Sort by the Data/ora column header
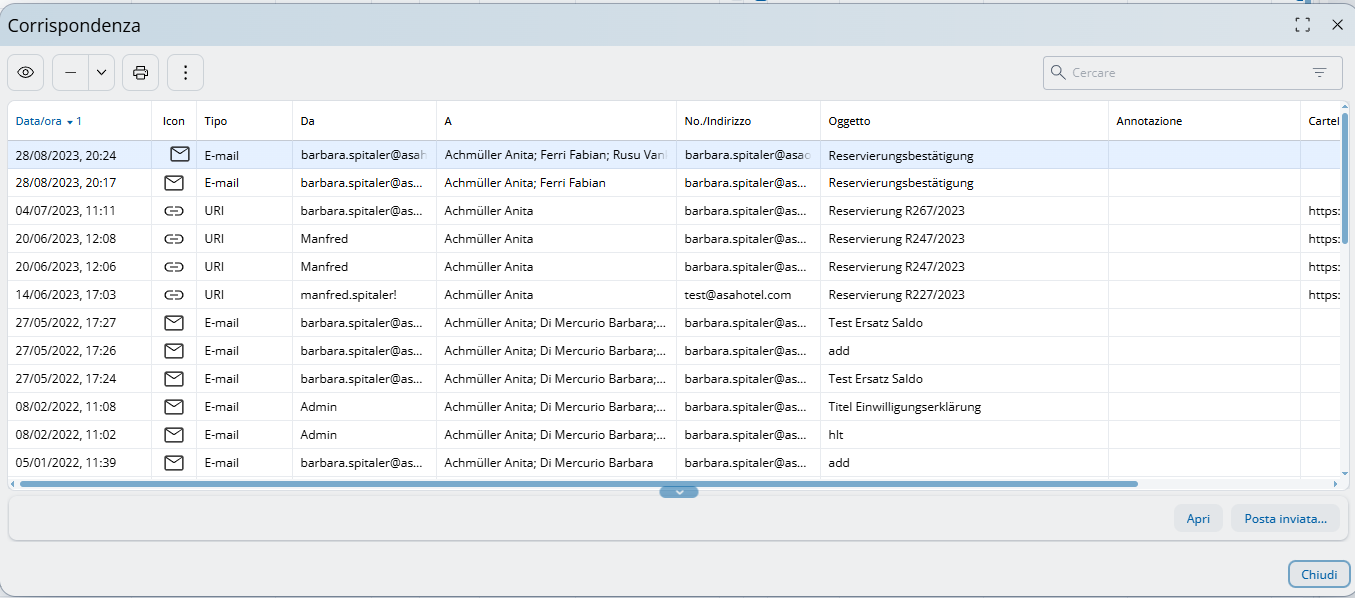This screenshot has width=1355, height=598. coord(40,121)
